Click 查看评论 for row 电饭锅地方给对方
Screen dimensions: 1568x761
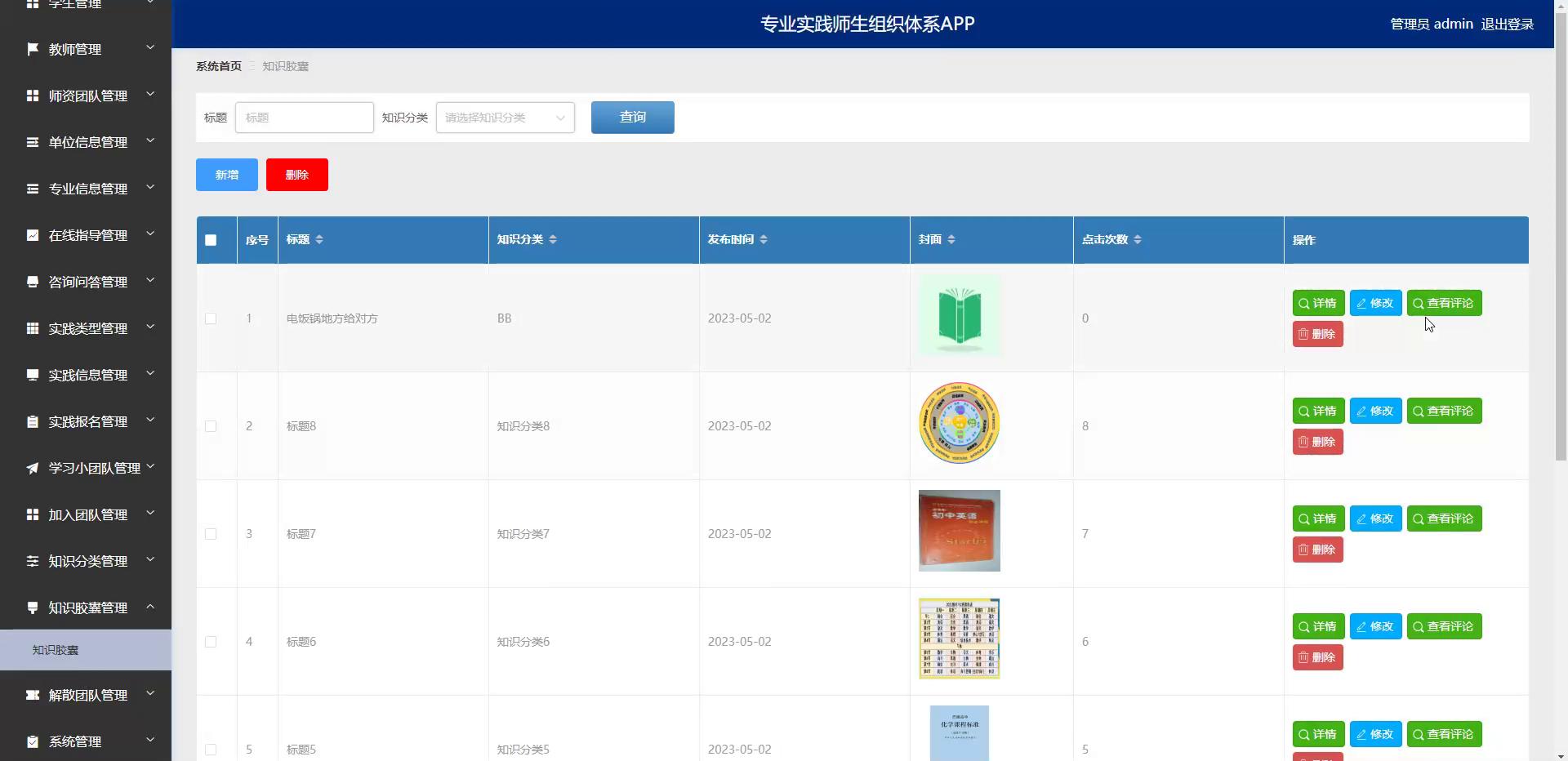1444,303
